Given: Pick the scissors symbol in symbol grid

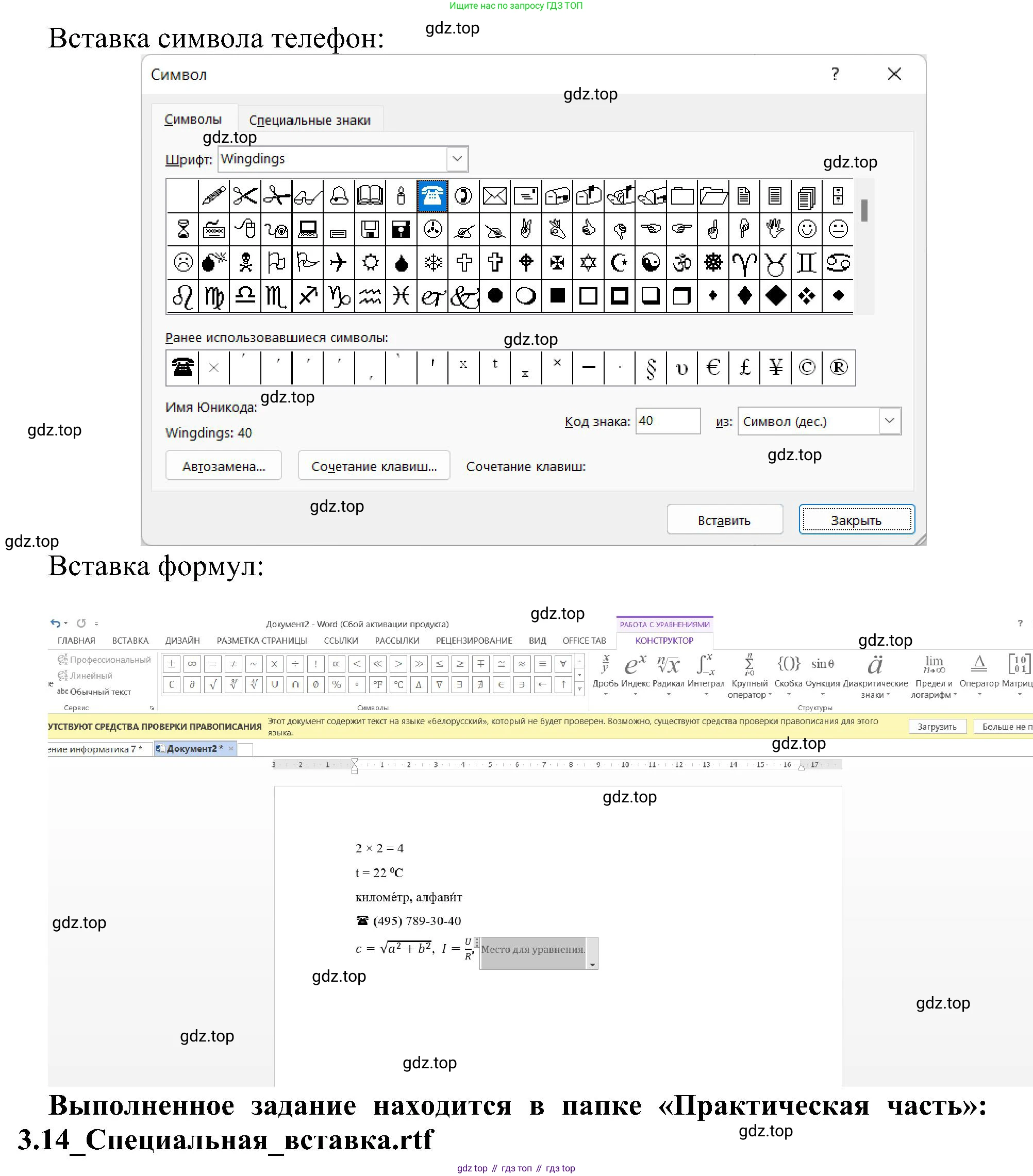Looking at the screenshot, I should [245, 196].
